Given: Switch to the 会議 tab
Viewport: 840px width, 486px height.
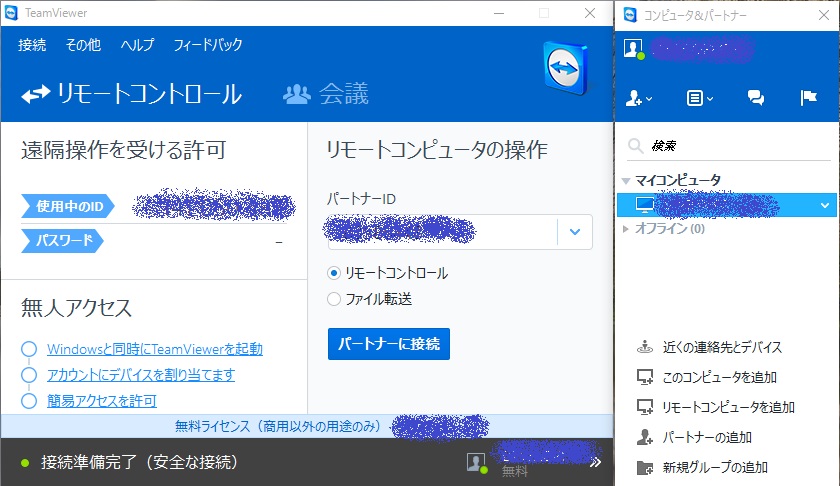Looking at the screenshot, I should (326, 94).
